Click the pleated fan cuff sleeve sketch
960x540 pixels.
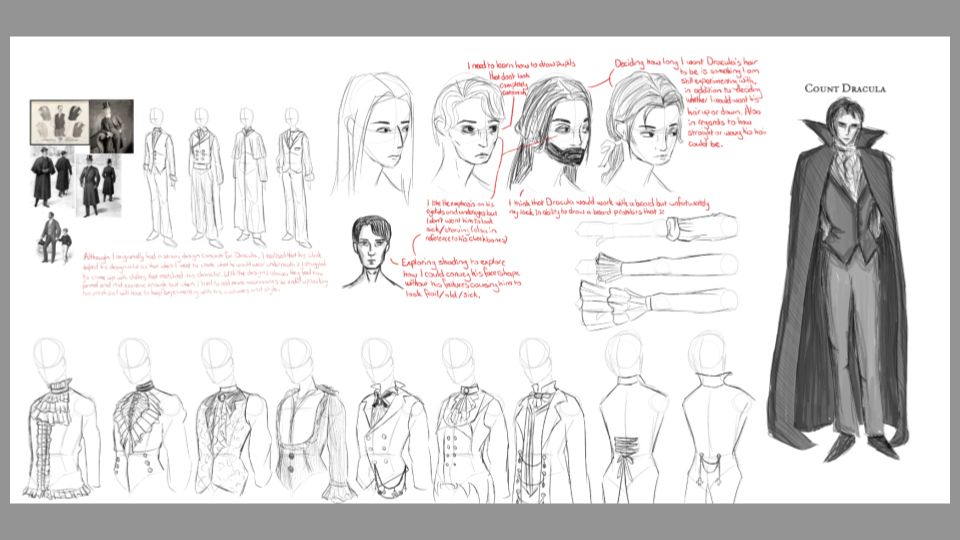coord(656,268)
